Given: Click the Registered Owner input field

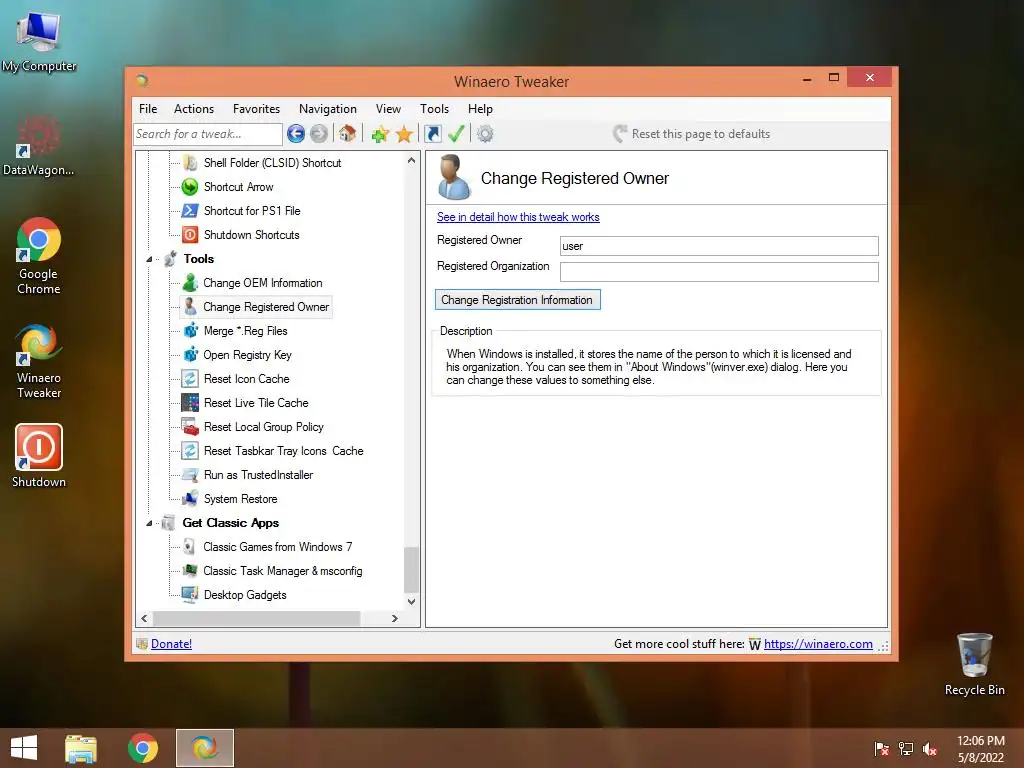Looking at the screenshot, I should pos(719,246).
